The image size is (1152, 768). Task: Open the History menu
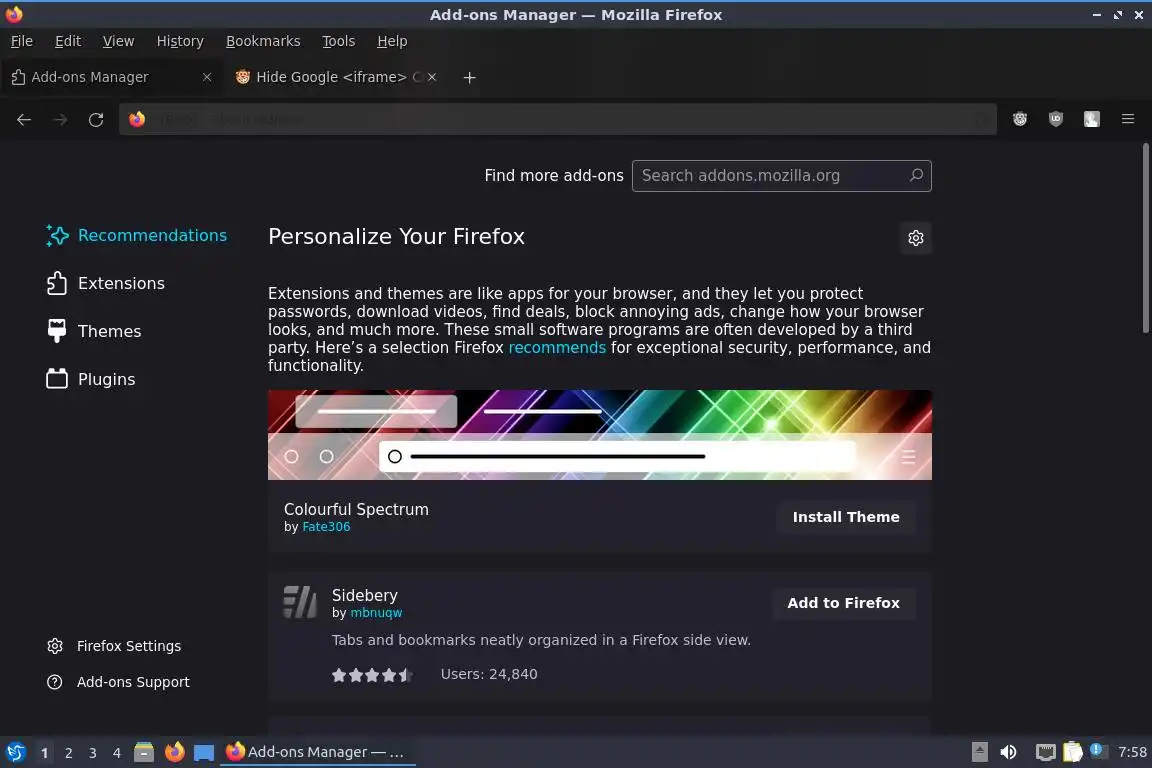point(180,41)
